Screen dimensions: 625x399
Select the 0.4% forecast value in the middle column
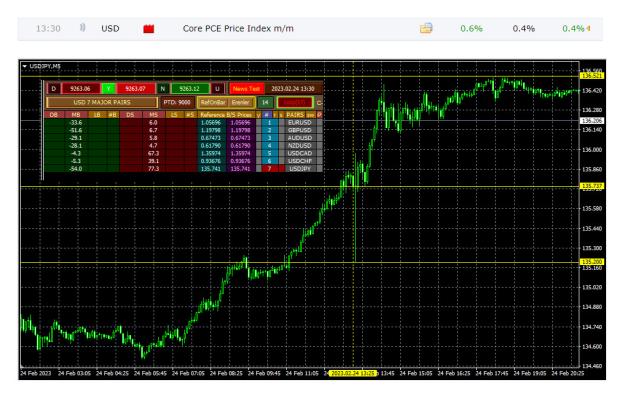[x=523, y=28]
